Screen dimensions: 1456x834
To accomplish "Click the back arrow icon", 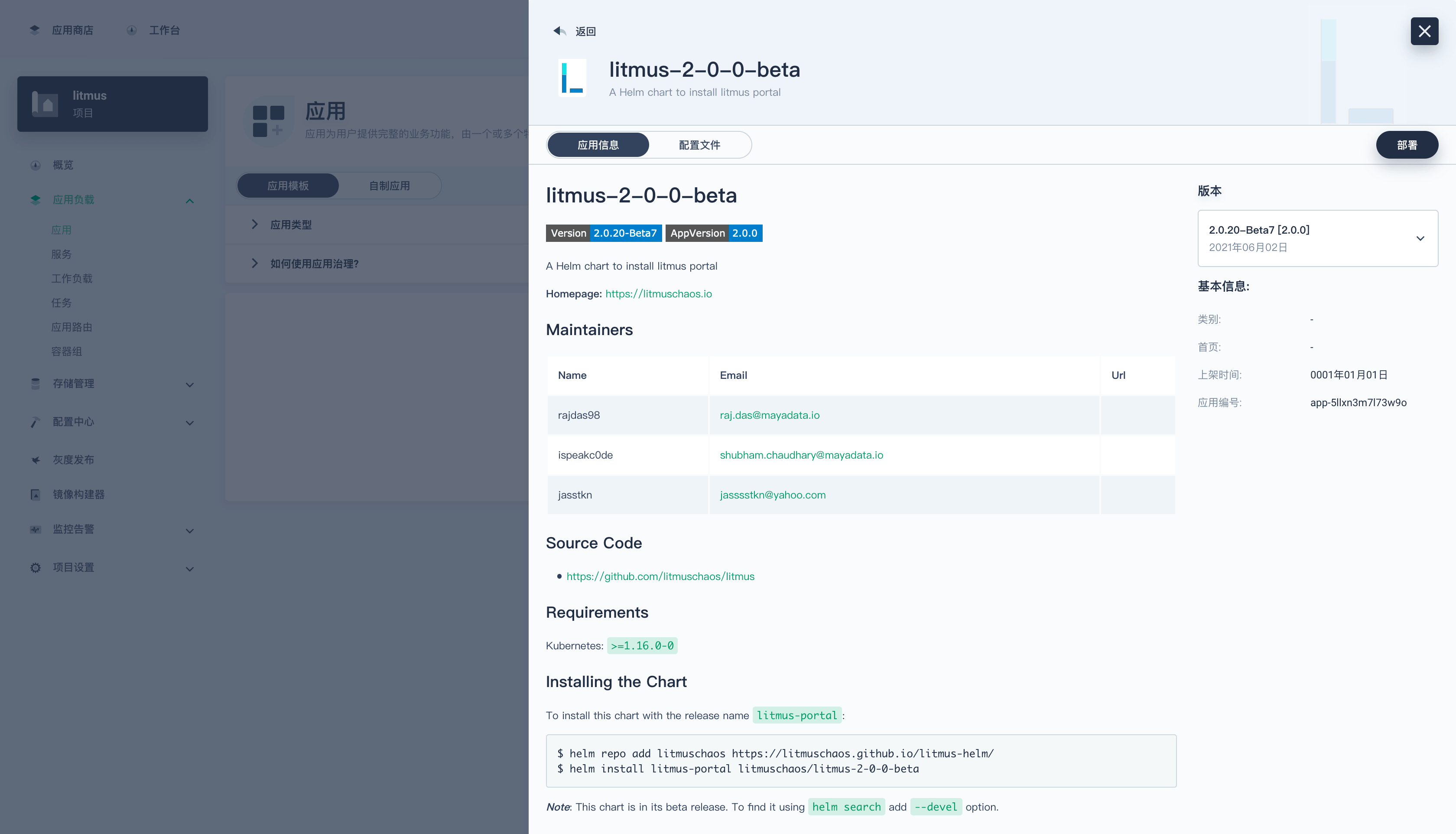I will pyautogui.click(x=559, y=31).
